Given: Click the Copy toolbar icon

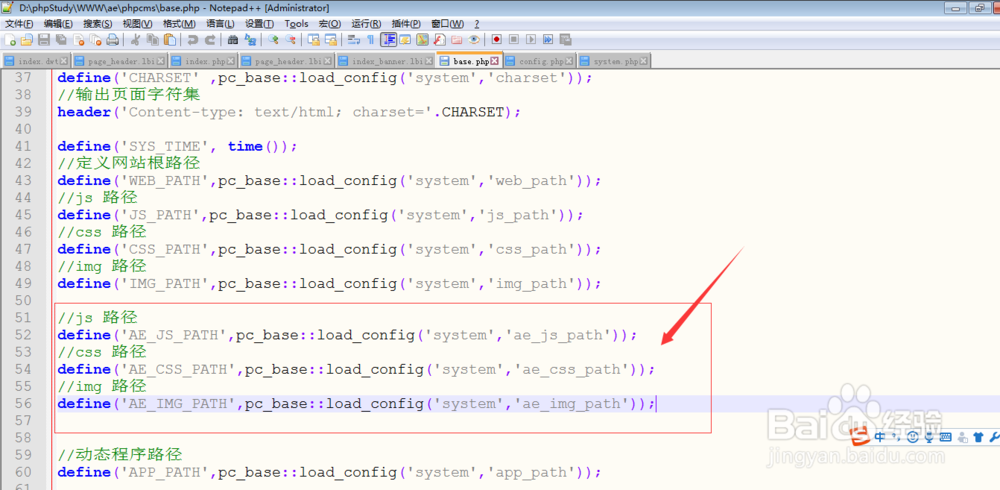Looking at the screenshot, I should pos(152,40).
